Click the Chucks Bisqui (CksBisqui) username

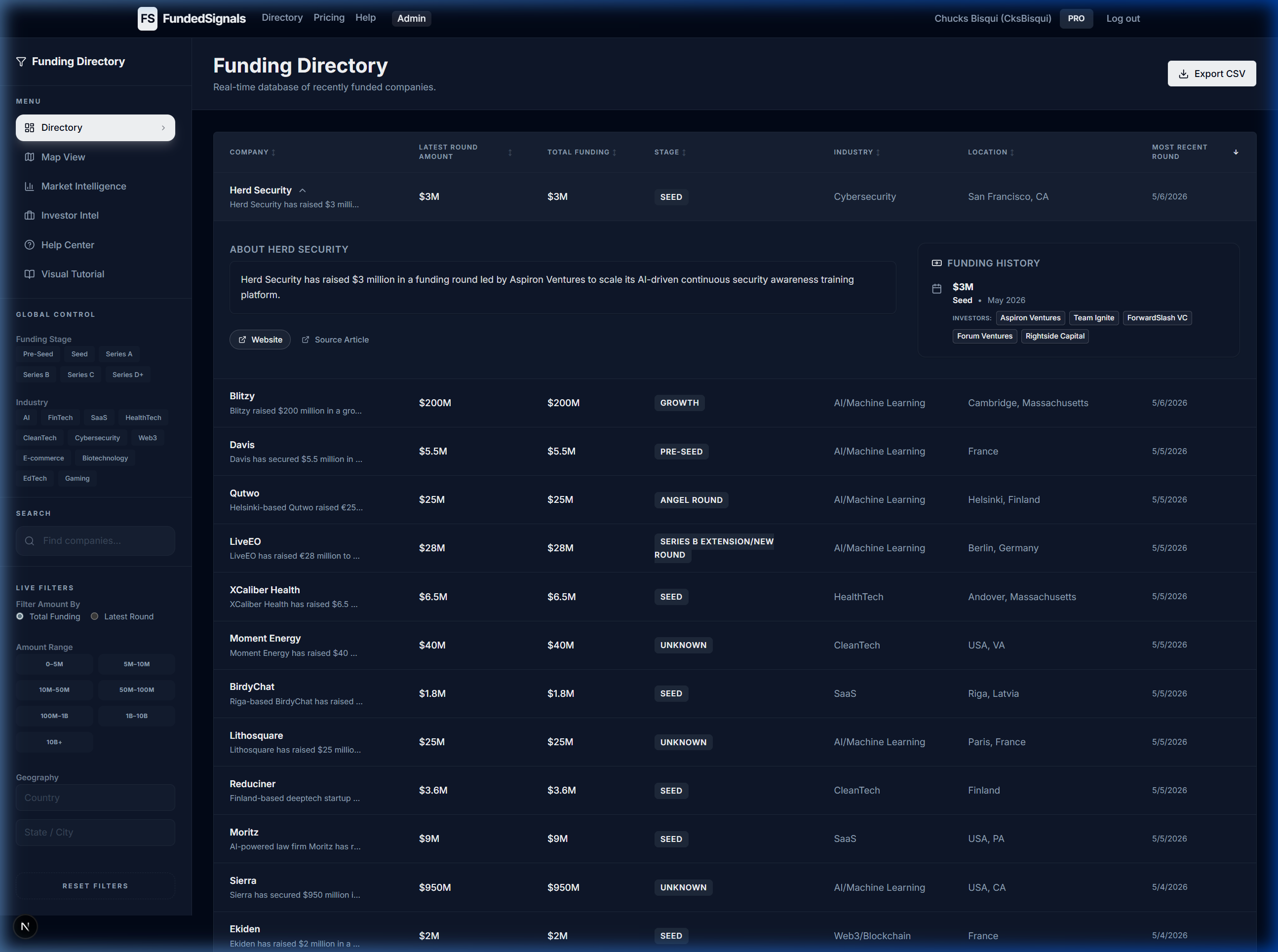click(x=993, y=18)
